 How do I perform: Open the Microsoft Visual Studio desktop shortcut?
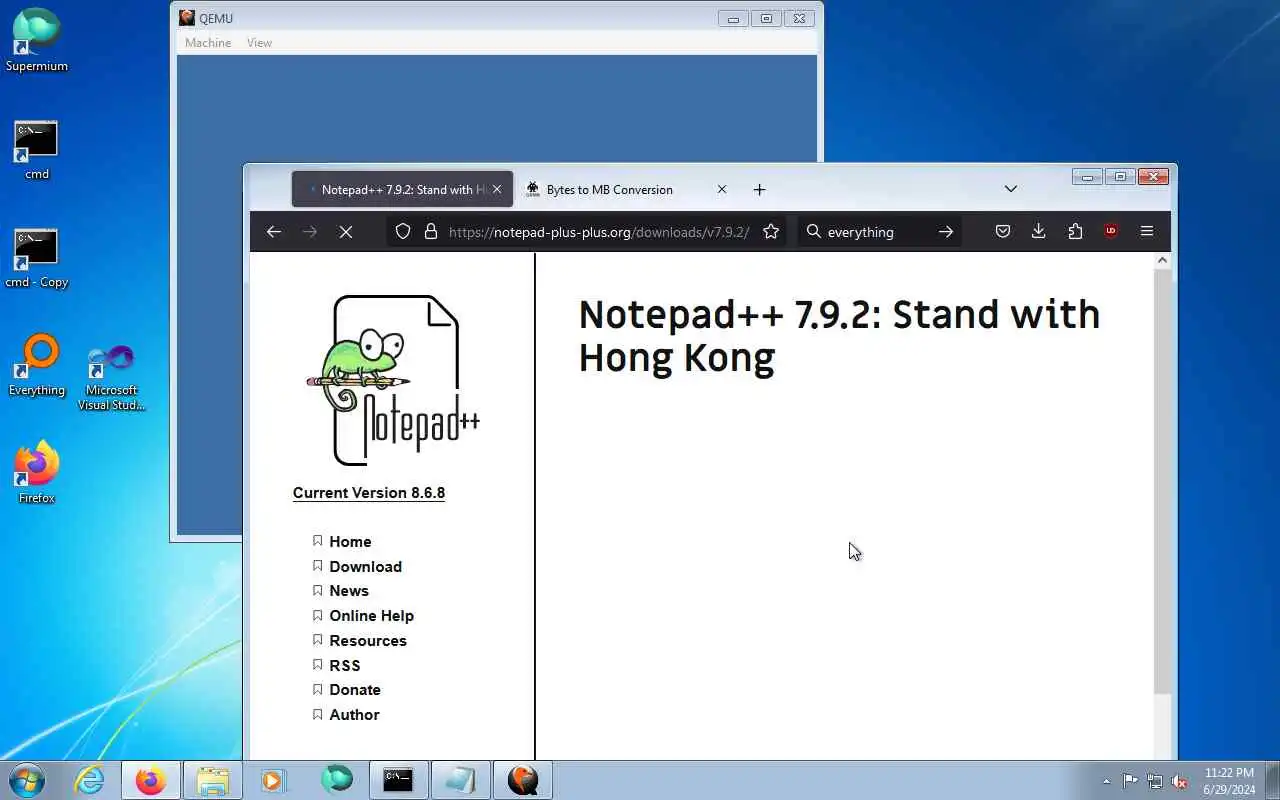click(111, 378)
